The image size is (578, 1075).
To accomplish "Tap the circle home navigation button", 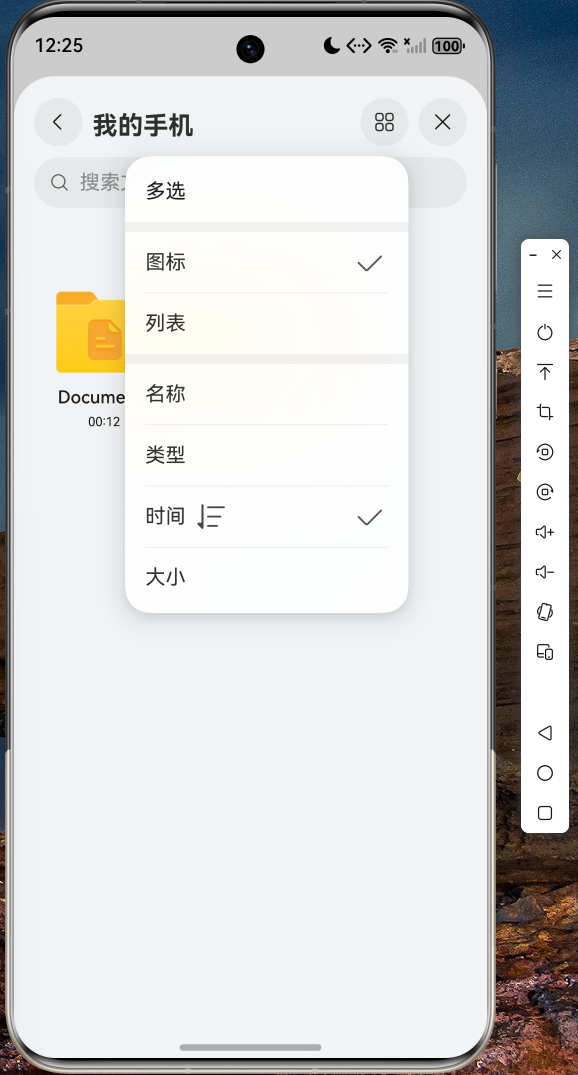I will pos(545,773).
